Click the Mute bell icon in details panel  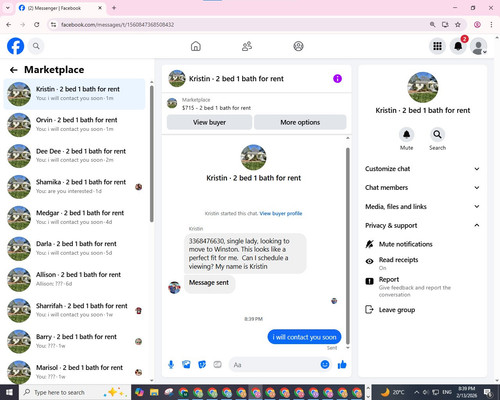pos(406,134)
